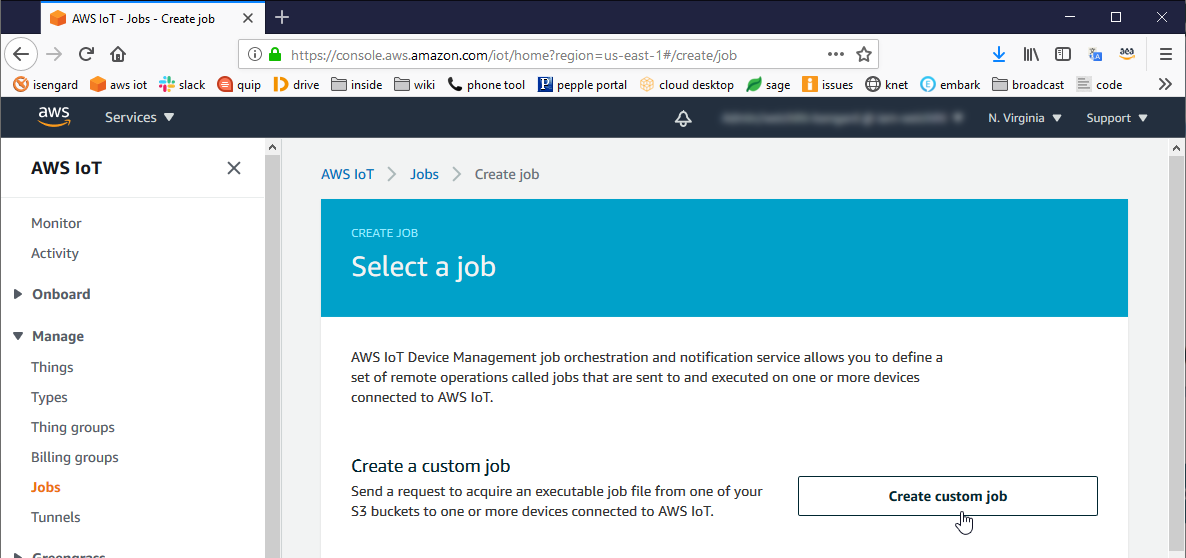Open the cloud desktop bookmark
The height and width of the screenshot is (558, 1186).
pos(687,85)
